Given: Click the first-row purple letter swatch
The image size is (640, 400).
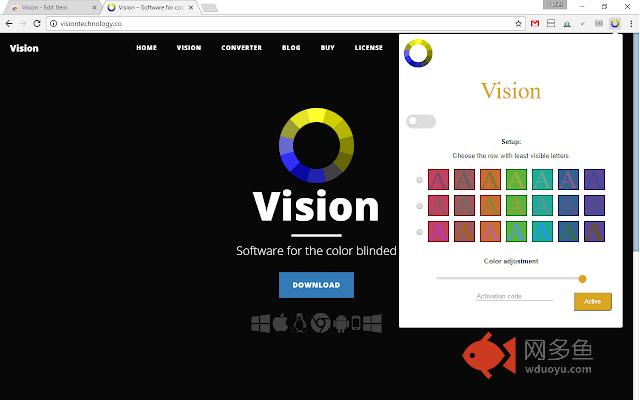Looking at the screenshot, I should pos(594,180).
